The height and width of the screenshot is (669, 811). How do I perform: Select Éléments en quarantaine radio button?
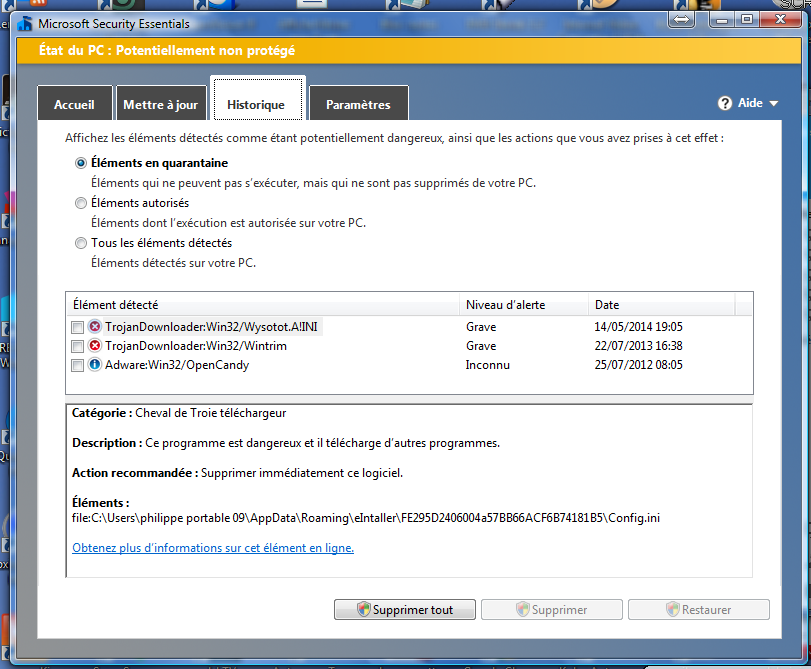tap(81, 163)
